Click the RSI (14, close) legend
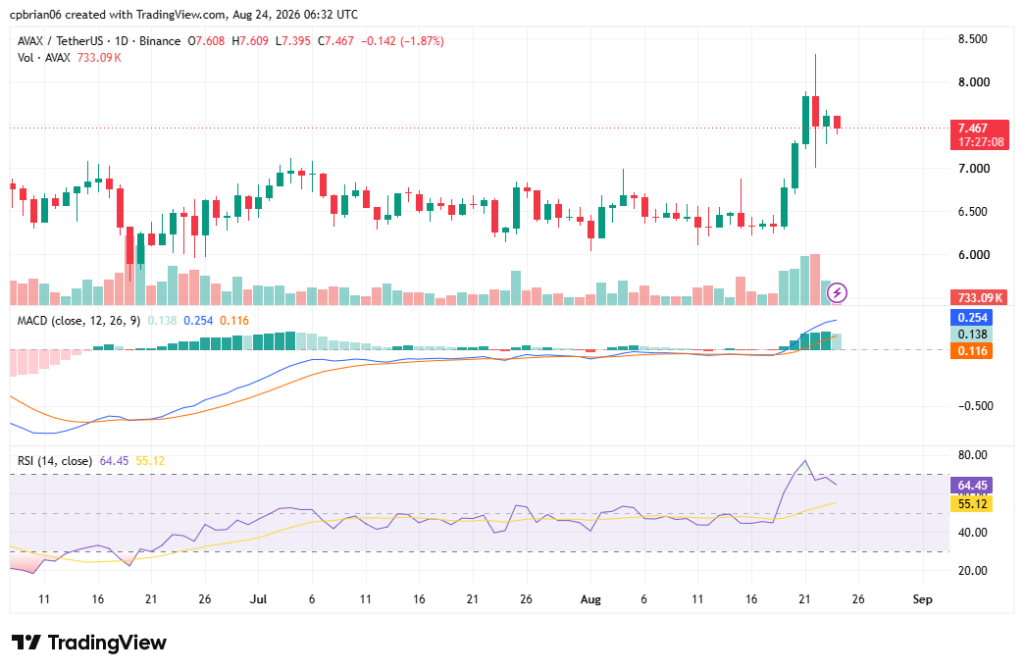The image size is (1024, 672). (54, 461)
